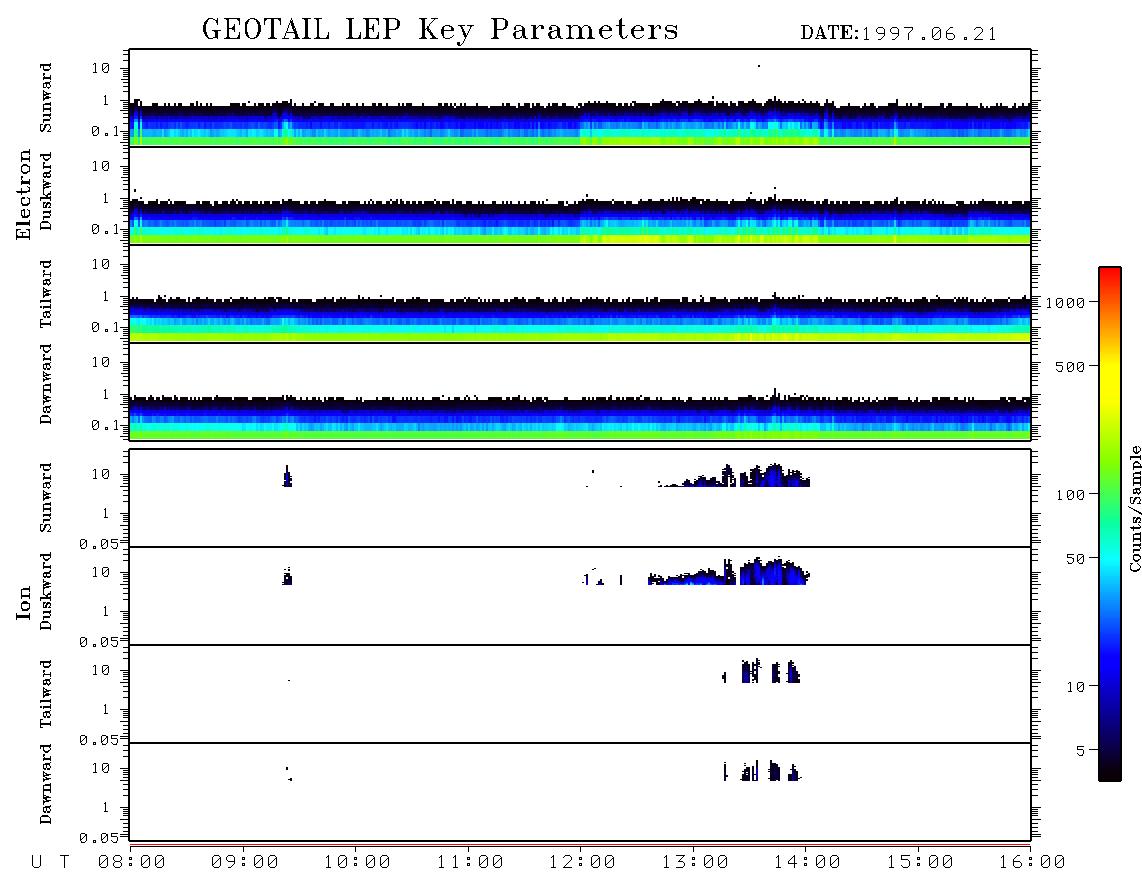Select the Electron "Dawnward" panel label

(46, 384)
